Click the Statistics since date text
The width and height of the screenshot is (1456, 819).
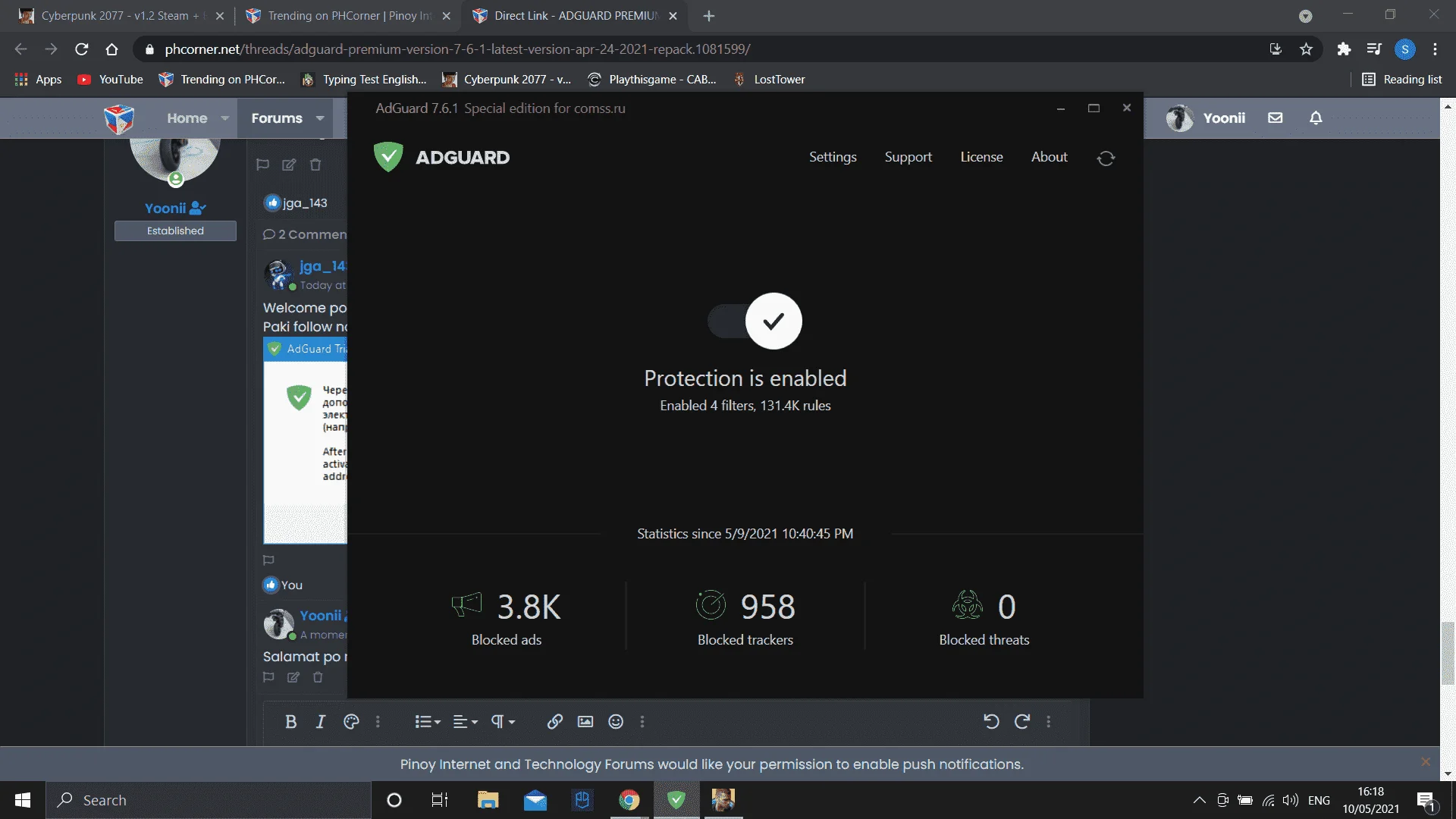pyautogui.click(x=745, y=534)
